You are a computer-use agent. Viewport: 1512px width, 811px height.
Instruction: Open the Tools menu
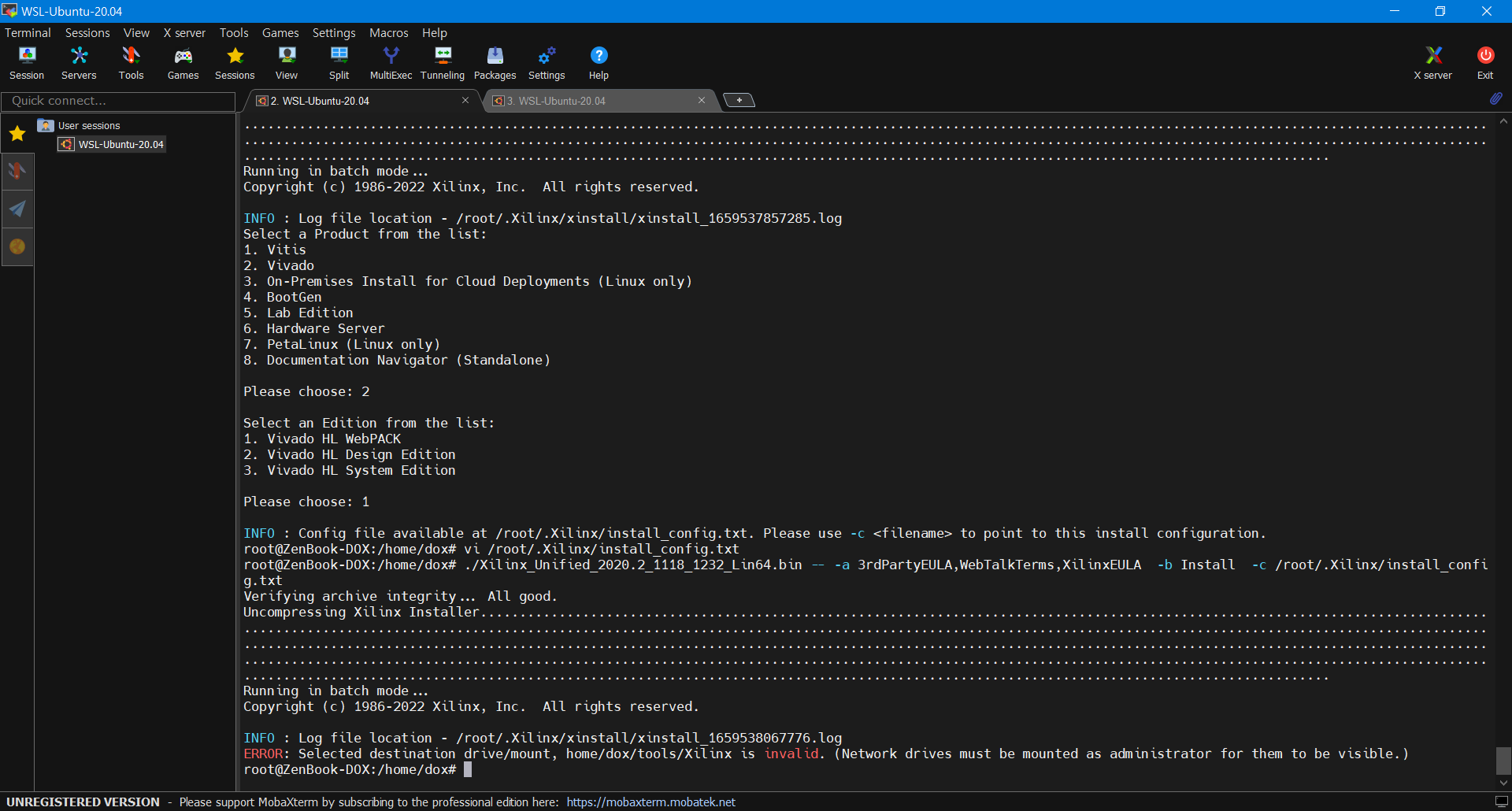[x=234, y=33]
